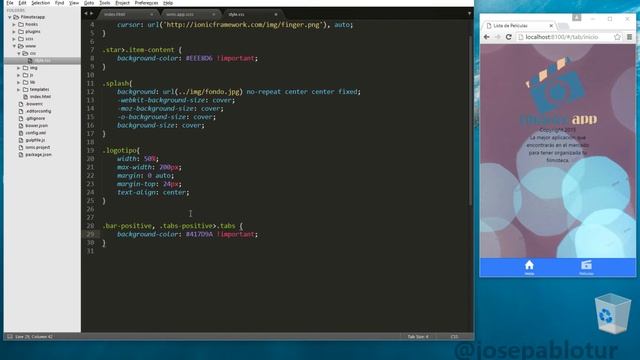Image resolution: width=640 pixels, height=360 pixels.
Task: Expand the hooks folder
Action: 14,24
